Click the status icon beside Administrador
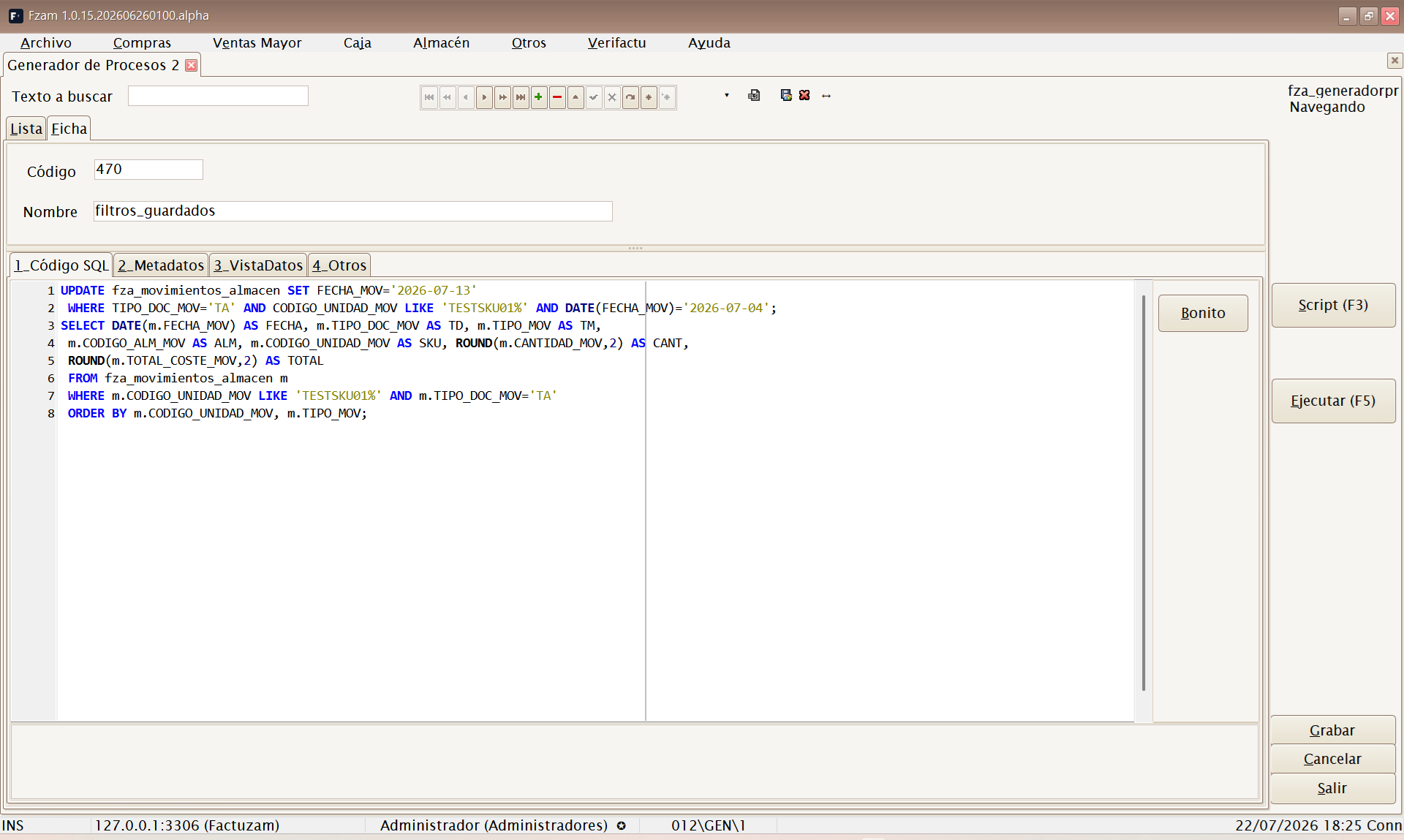This screenshot has height=840, width=1404. click(621, 825)
